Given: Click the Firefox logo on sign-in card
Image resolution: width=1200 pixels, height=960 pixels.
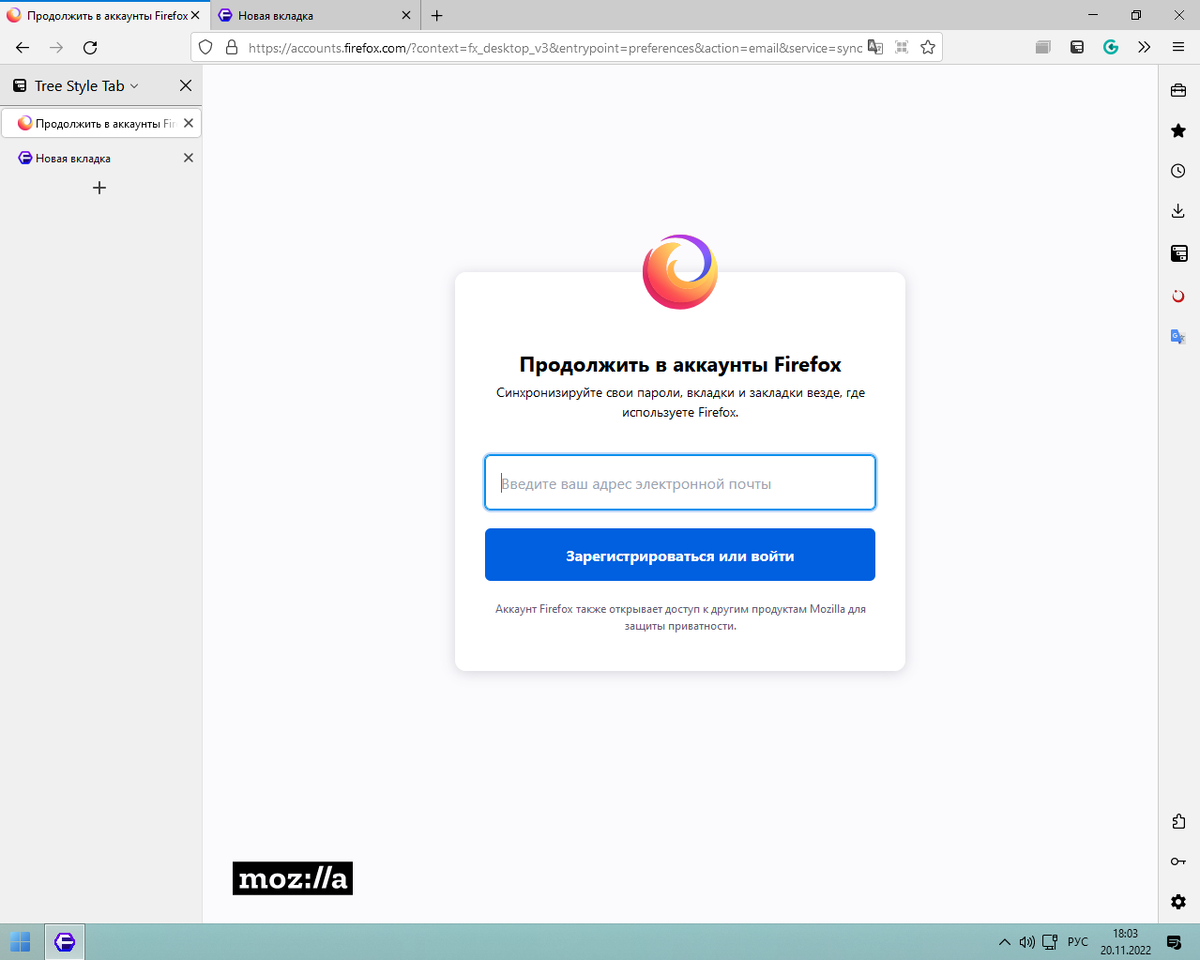Looking at the screenshot, I should (680, 272).
